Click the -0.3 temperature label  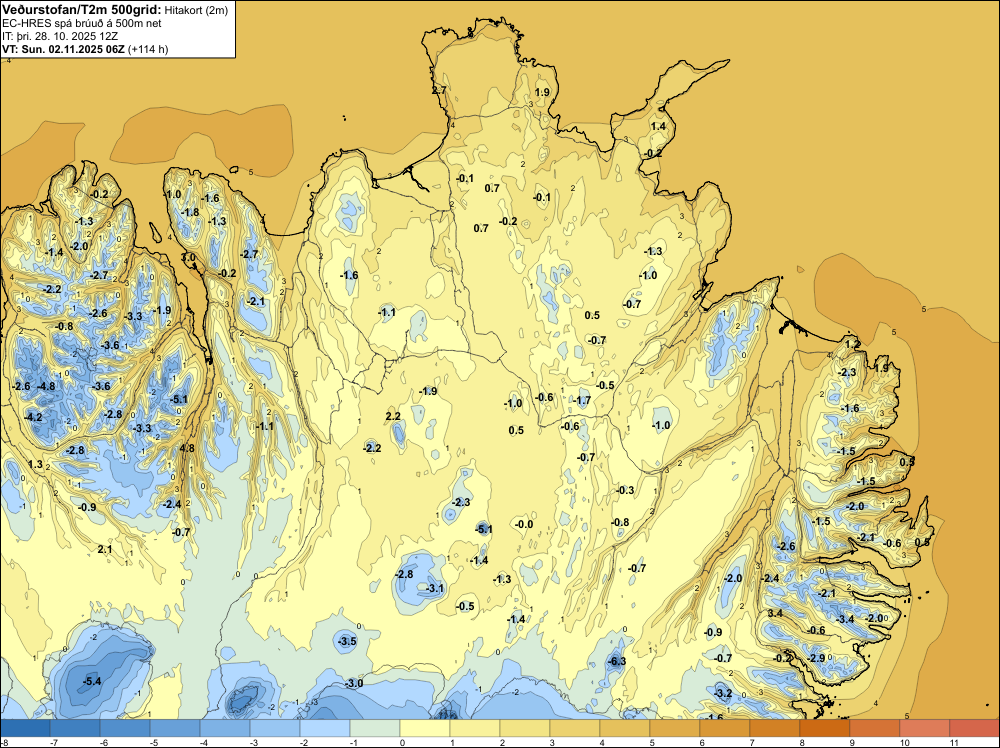(625, 490)
